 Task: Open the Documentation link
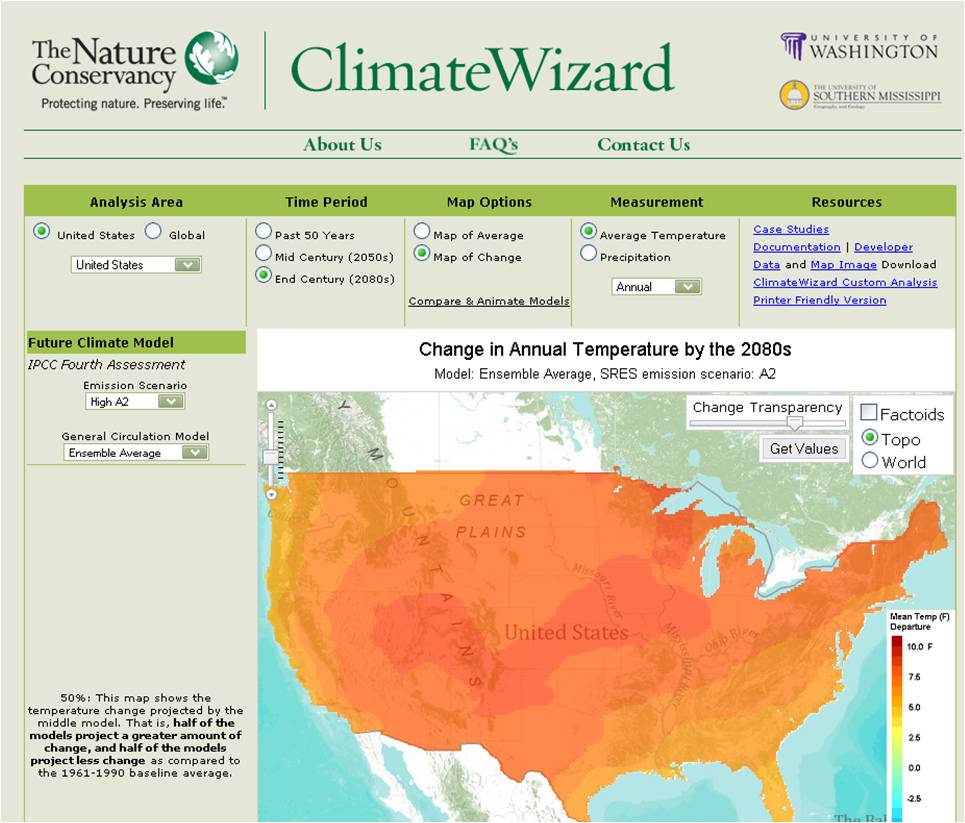click(796, 247)
